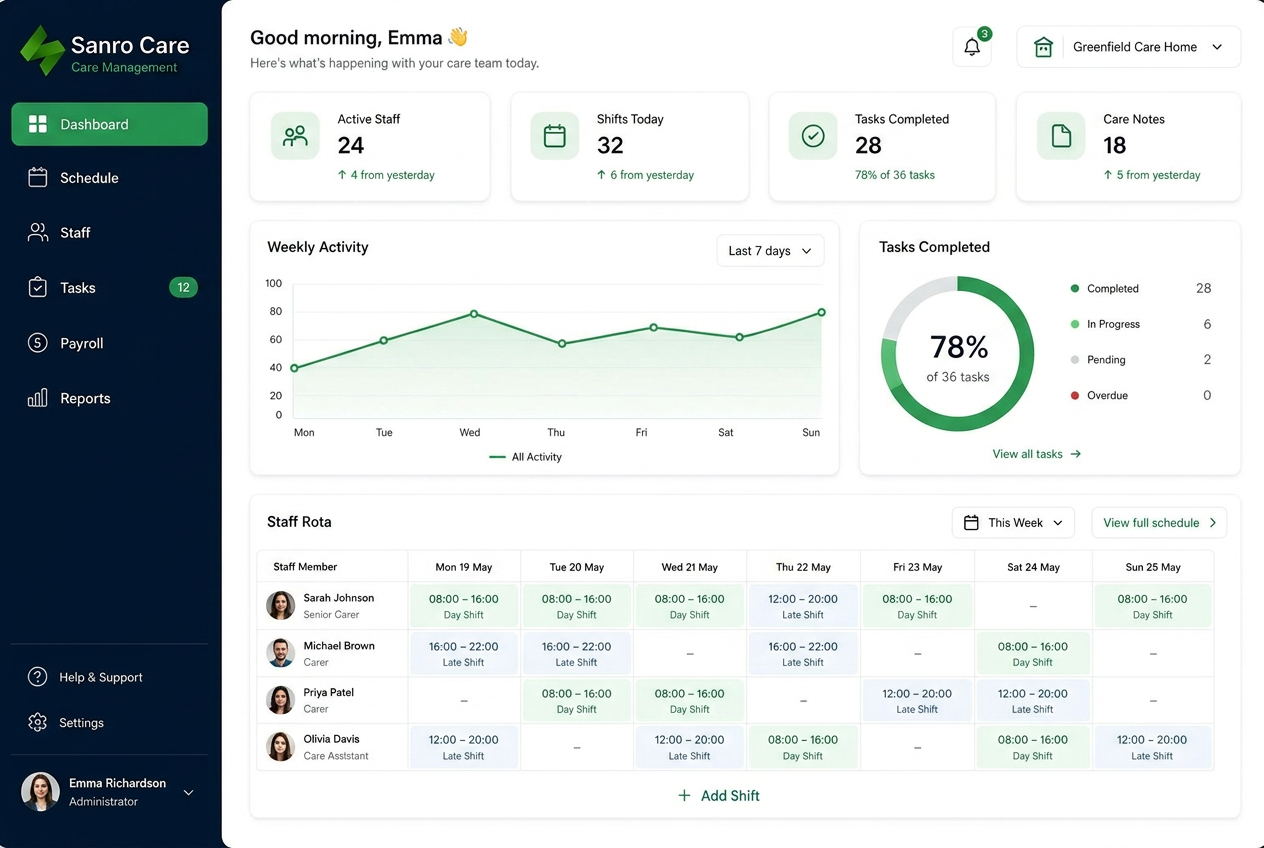Screen dimensions: 1264x848
Task: Click the Settings gear icon
Action: coord(38,722)
